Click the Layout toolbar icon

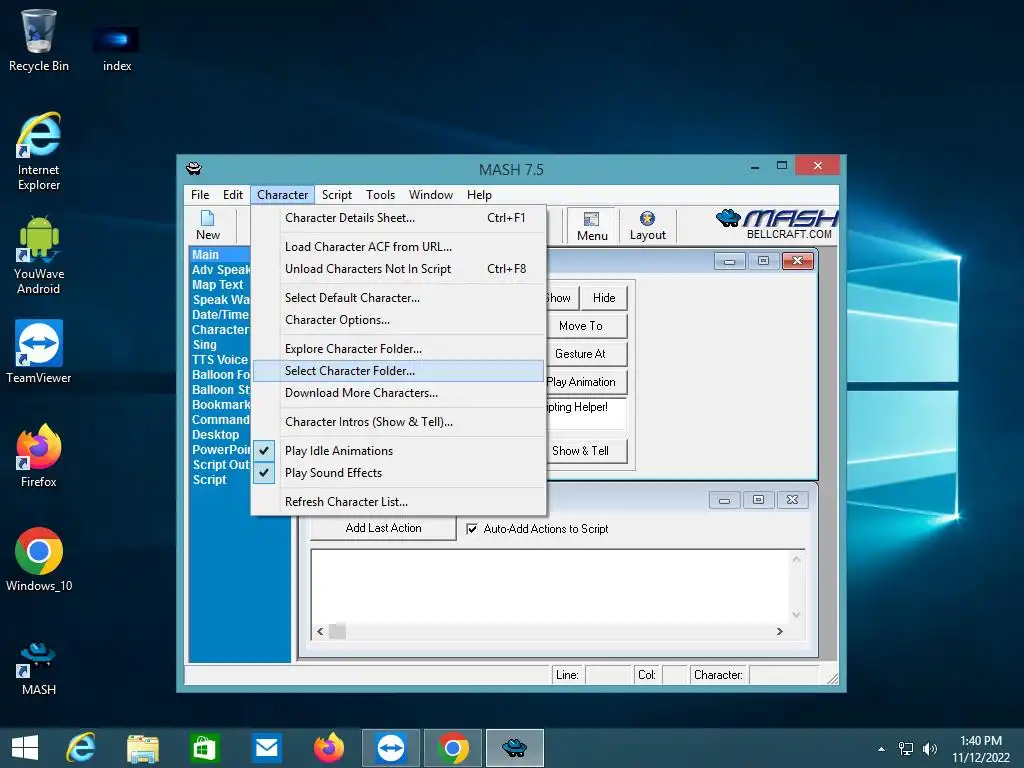[x=647, y=226]
